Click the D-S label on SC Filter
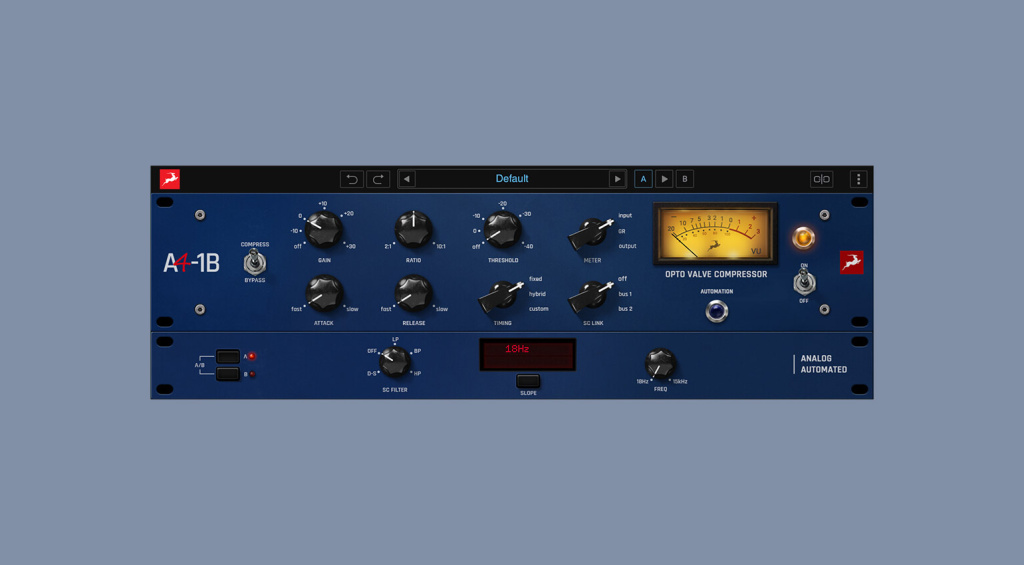The image size is (1024, 565). tap(372, 374)
